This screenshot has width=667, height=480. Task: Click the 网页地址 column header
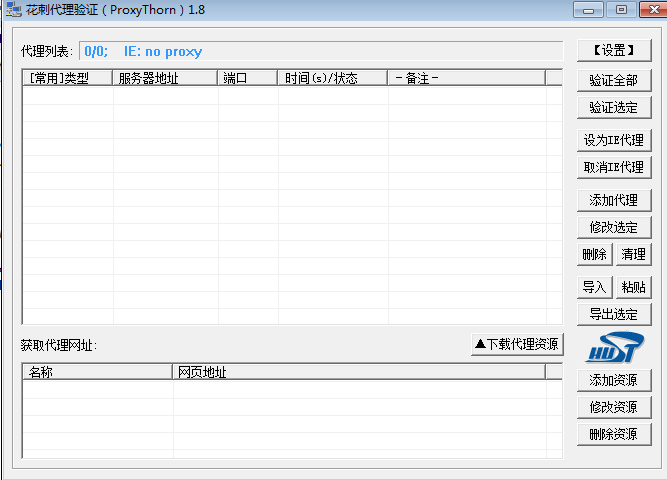[x=359, y=372]
